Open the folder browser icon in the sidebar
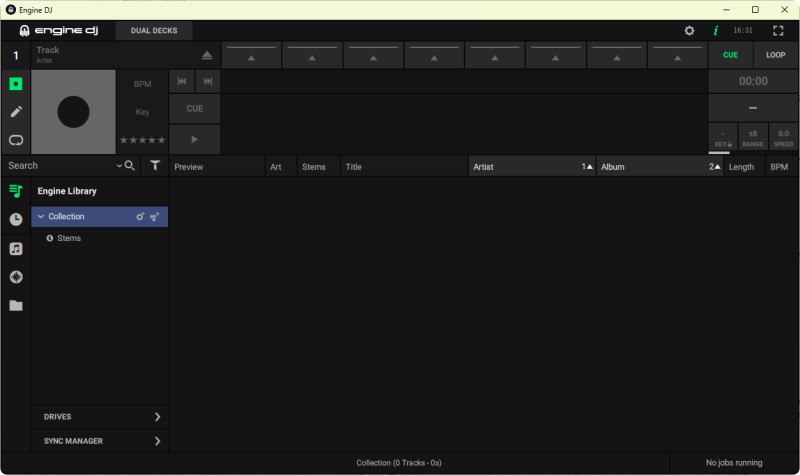800x475 pixels. pyautogui.click(x=16, y=305)
